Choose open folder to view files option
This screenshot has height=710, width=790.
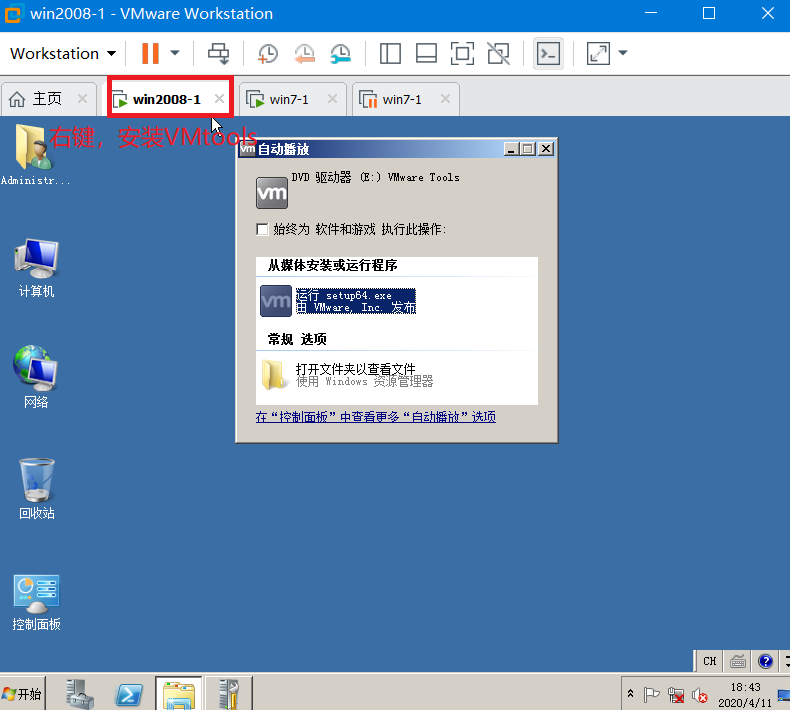(x=347, y=375)
